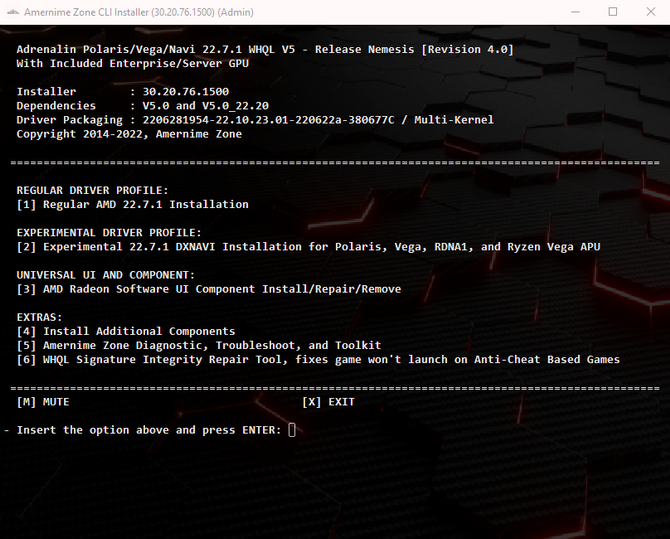This screenshot has height=539, width=670.
Task: Click option [5] Amernime Zone Diagnostic, Troubleshoot, and Toolkit
Action: click(x=199, y=345)
